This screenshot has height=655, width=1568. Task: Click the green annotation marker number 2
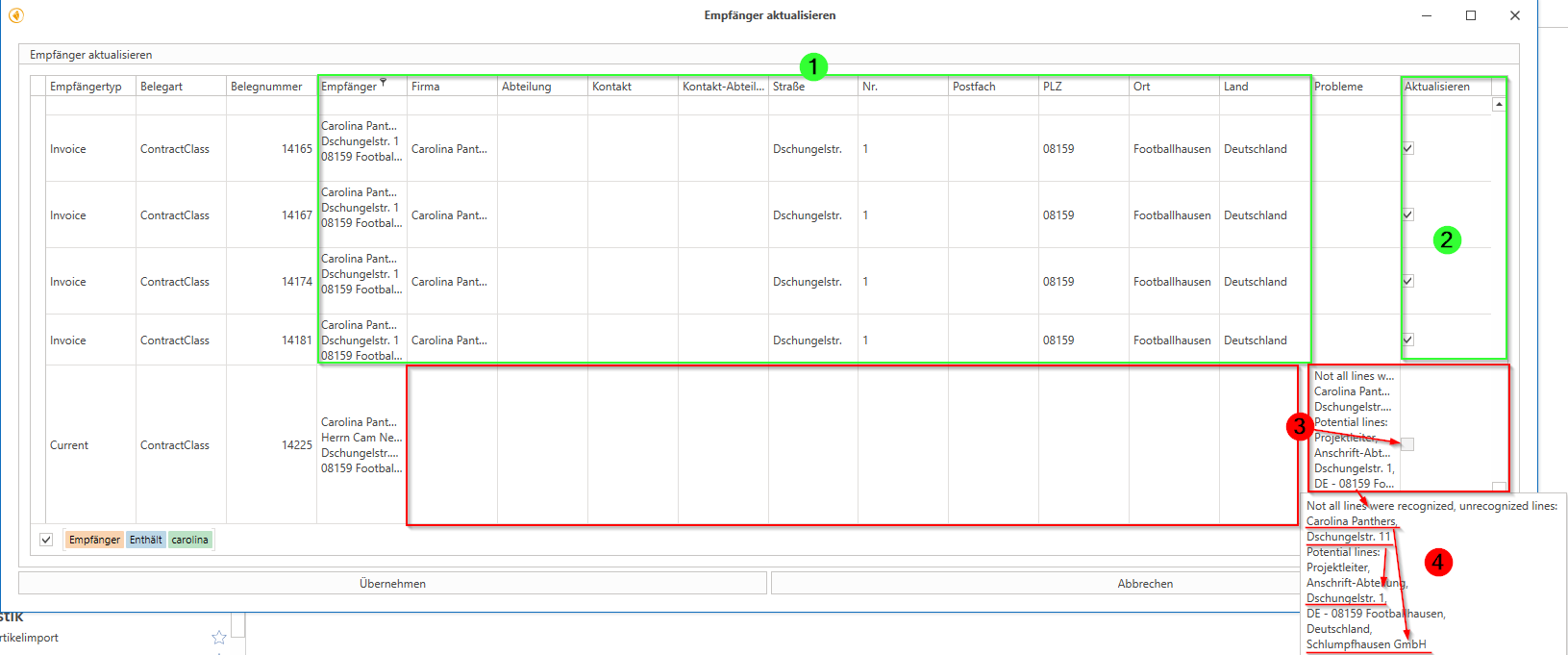pos(1446,239)
